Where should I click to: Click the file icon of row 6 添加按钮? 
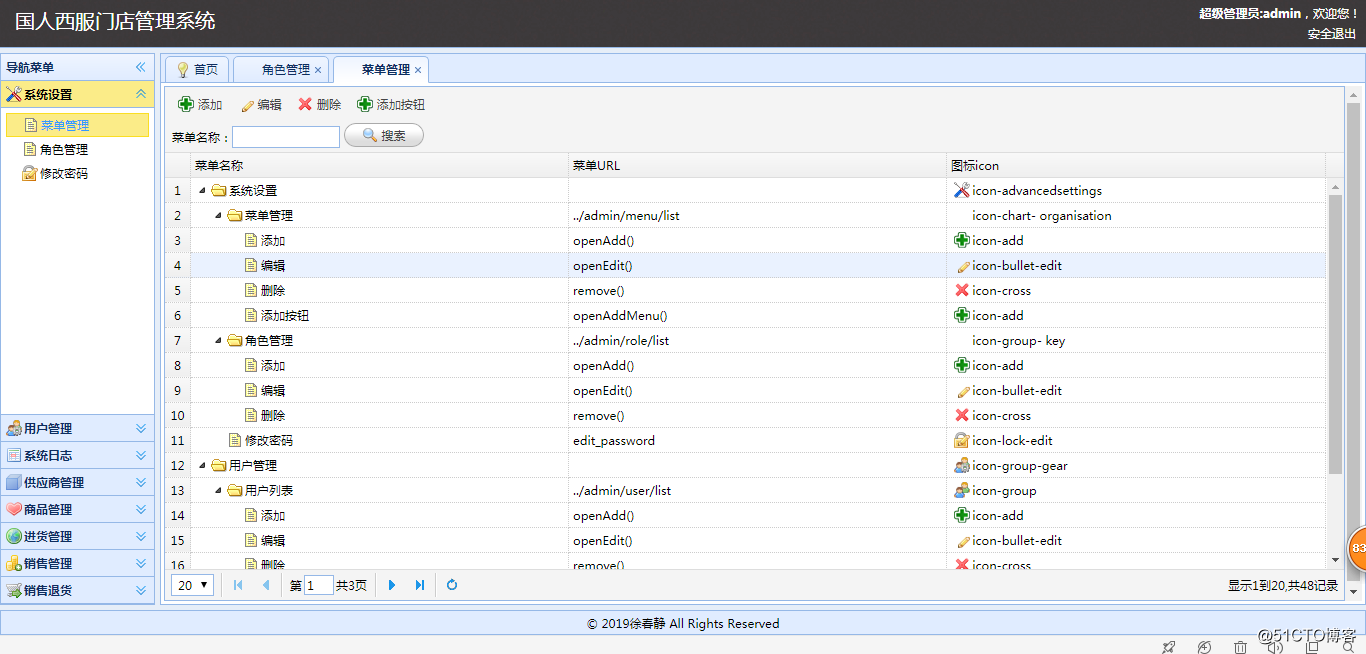[x=251, y=315]
